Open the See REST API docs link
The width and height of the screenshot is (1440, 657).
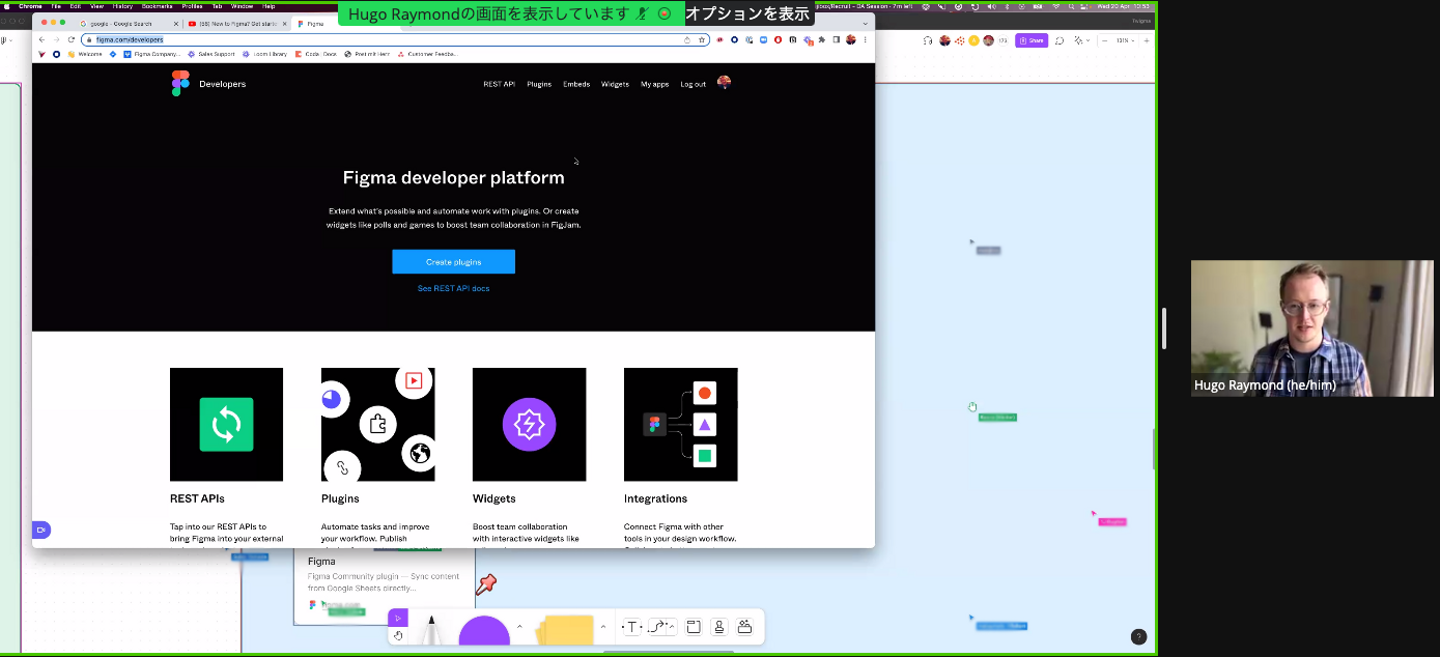(453, 288)
